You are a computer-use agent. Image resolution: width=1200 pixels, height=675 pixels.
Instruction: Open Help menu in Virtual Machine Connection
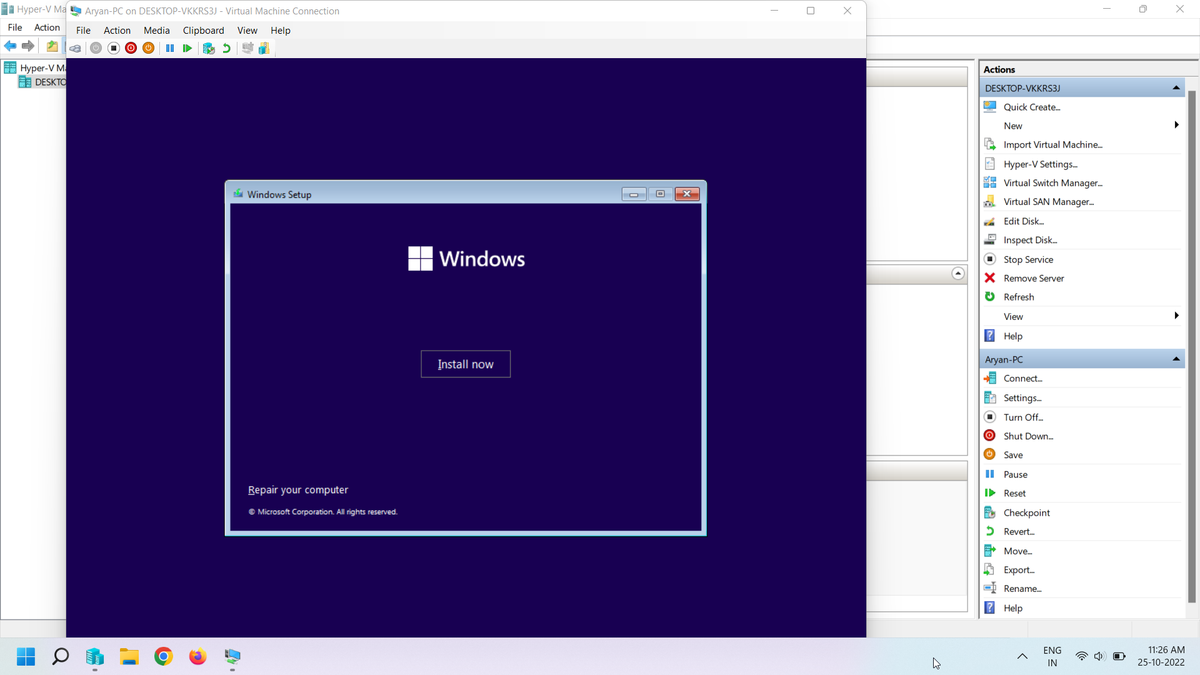click(280, 30)
